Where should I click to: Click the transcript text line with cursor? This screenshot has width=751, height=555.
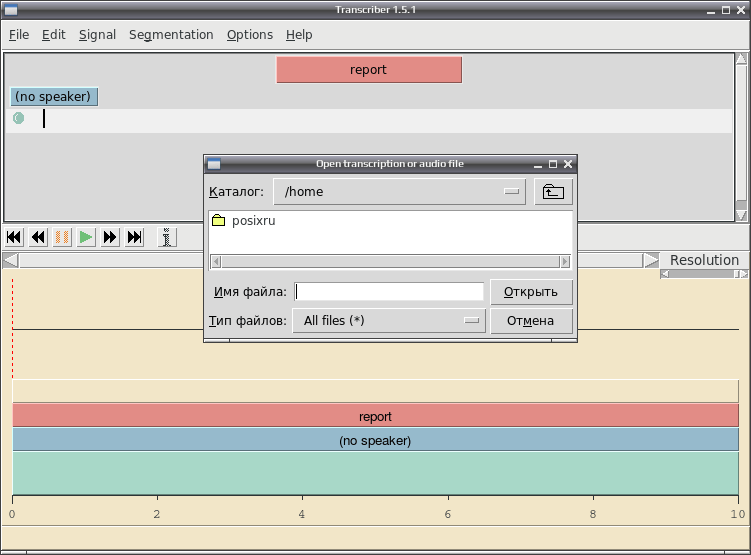369,120
